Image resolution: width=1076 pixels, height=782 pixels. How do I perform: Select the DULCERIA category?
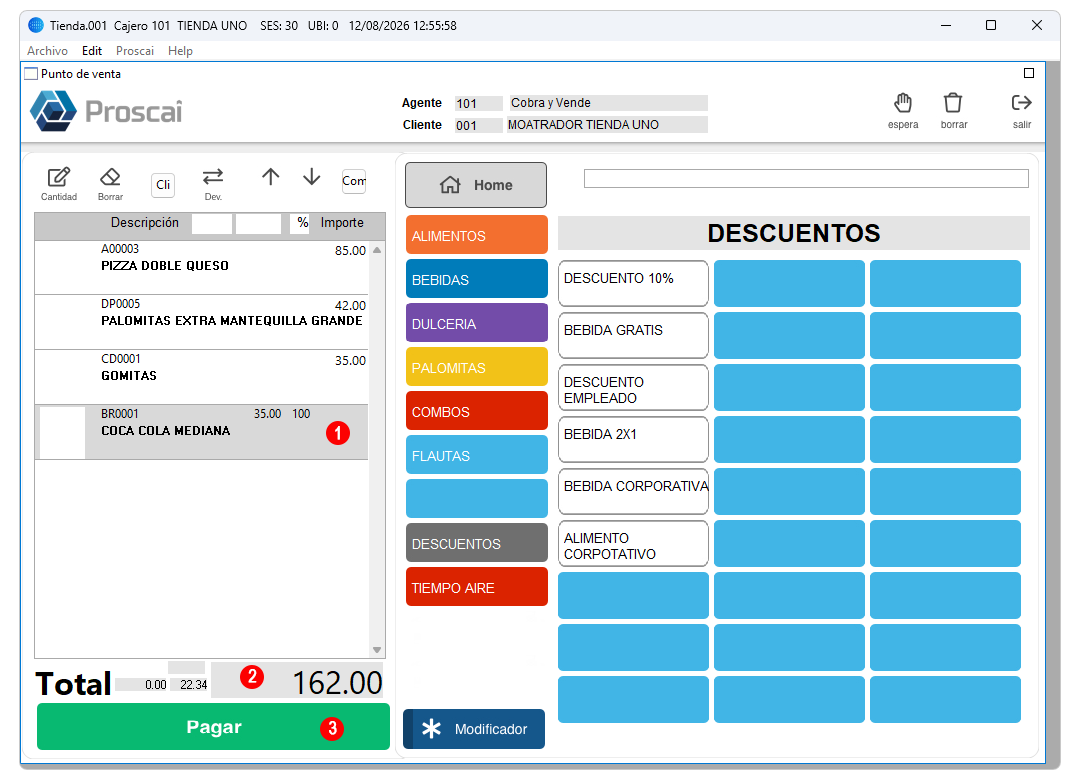[477, 323]
